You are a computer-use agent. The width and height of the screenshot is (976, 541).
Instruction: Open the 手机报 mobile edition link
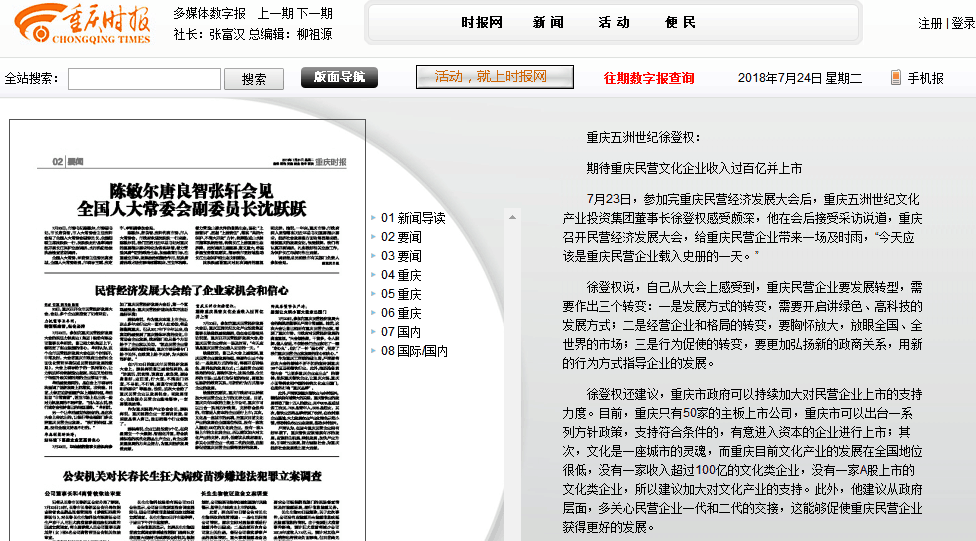pyautogui.click(x=925, y=78)
